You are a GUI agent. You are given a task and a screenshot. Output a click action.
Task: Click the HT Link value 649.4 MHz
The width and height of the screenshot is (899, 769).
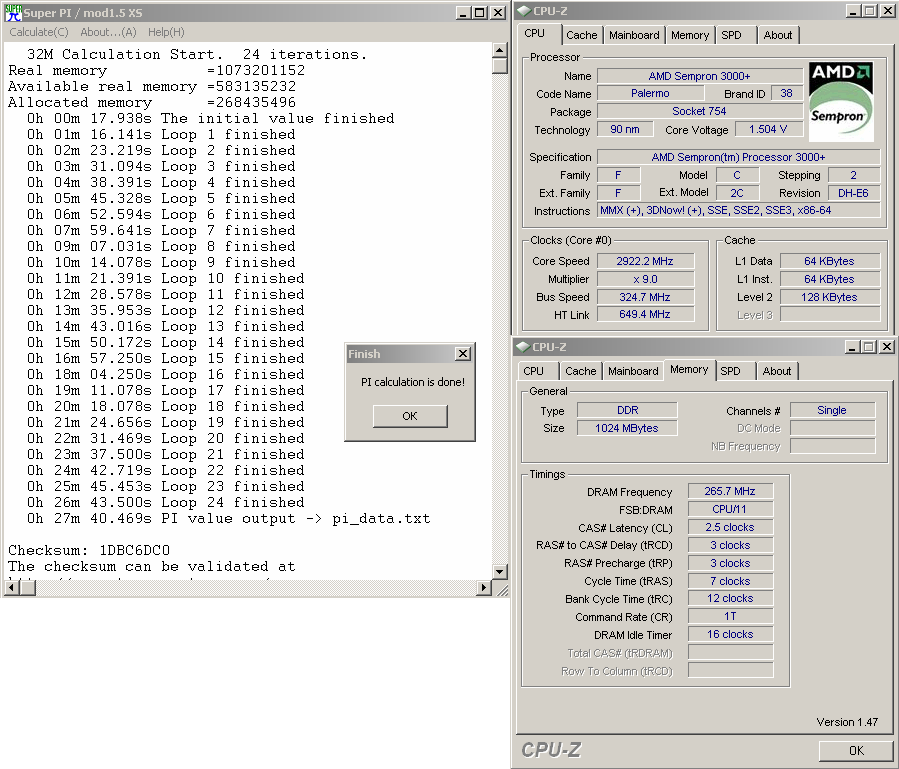(645, 314)
